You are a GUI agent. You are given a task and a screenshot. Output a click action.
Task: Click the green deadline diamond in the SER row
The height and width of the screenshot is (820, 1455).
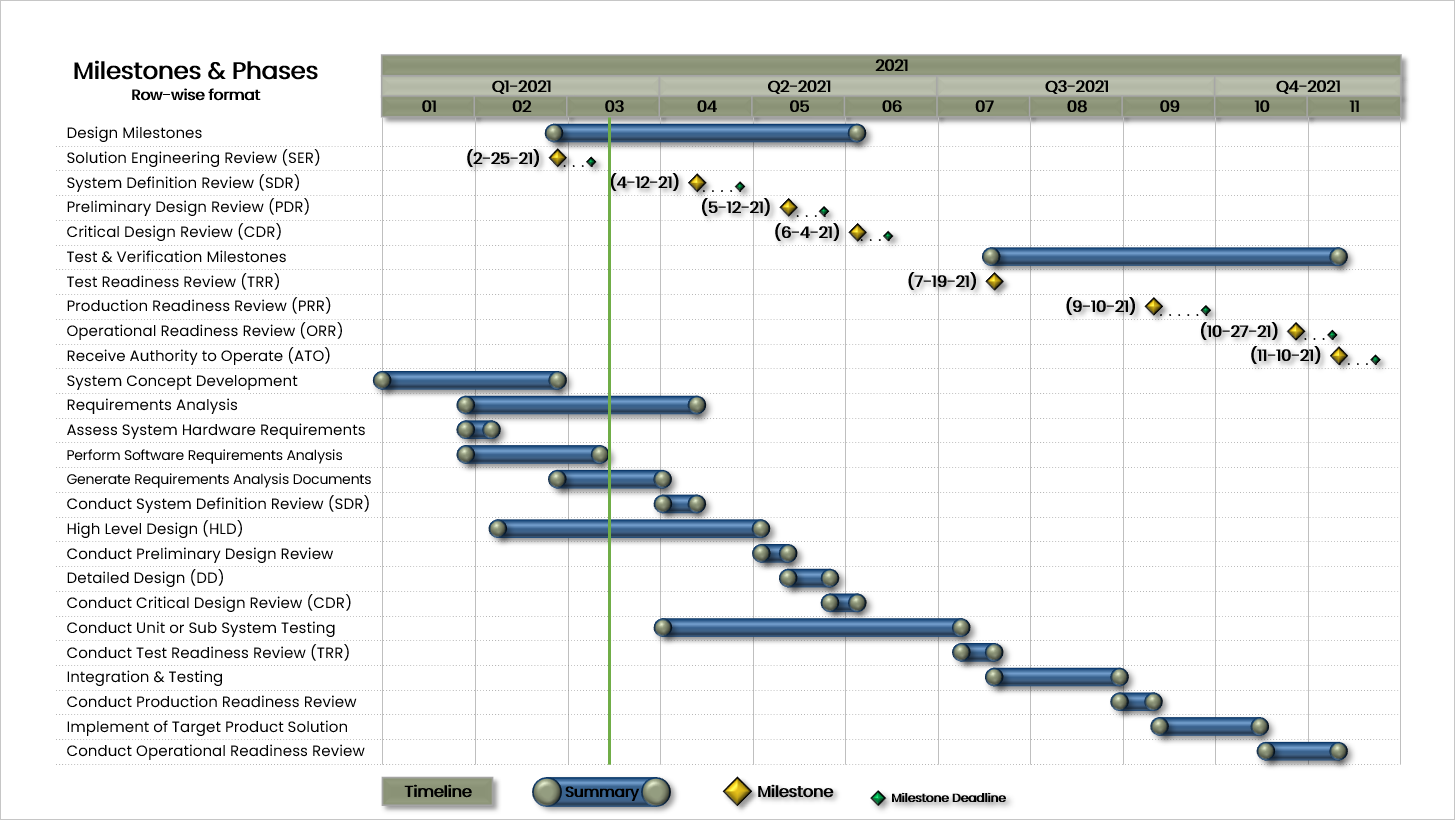591,162
